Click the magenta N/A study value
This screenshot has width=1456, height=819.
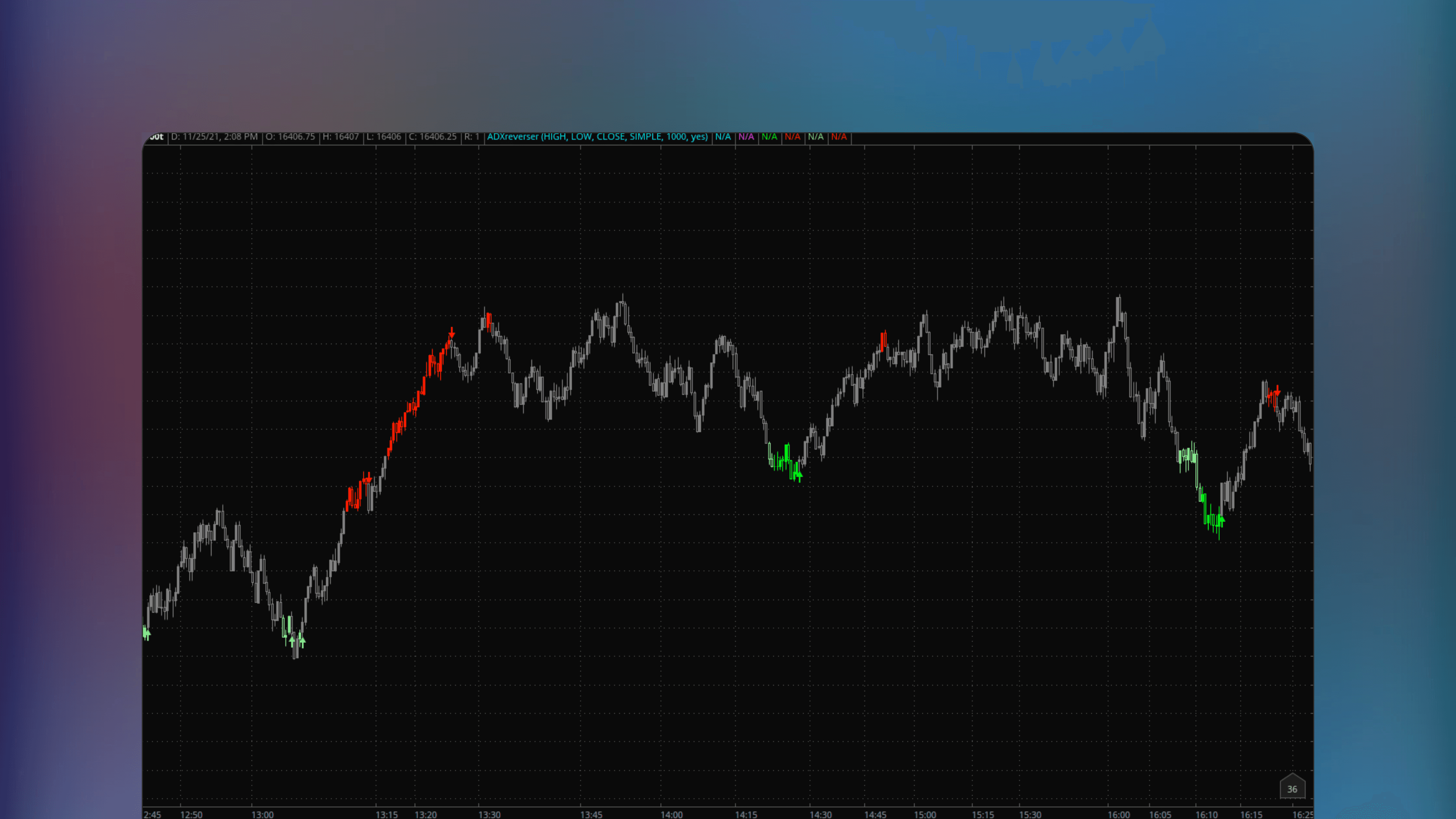[x=746, y=137]
